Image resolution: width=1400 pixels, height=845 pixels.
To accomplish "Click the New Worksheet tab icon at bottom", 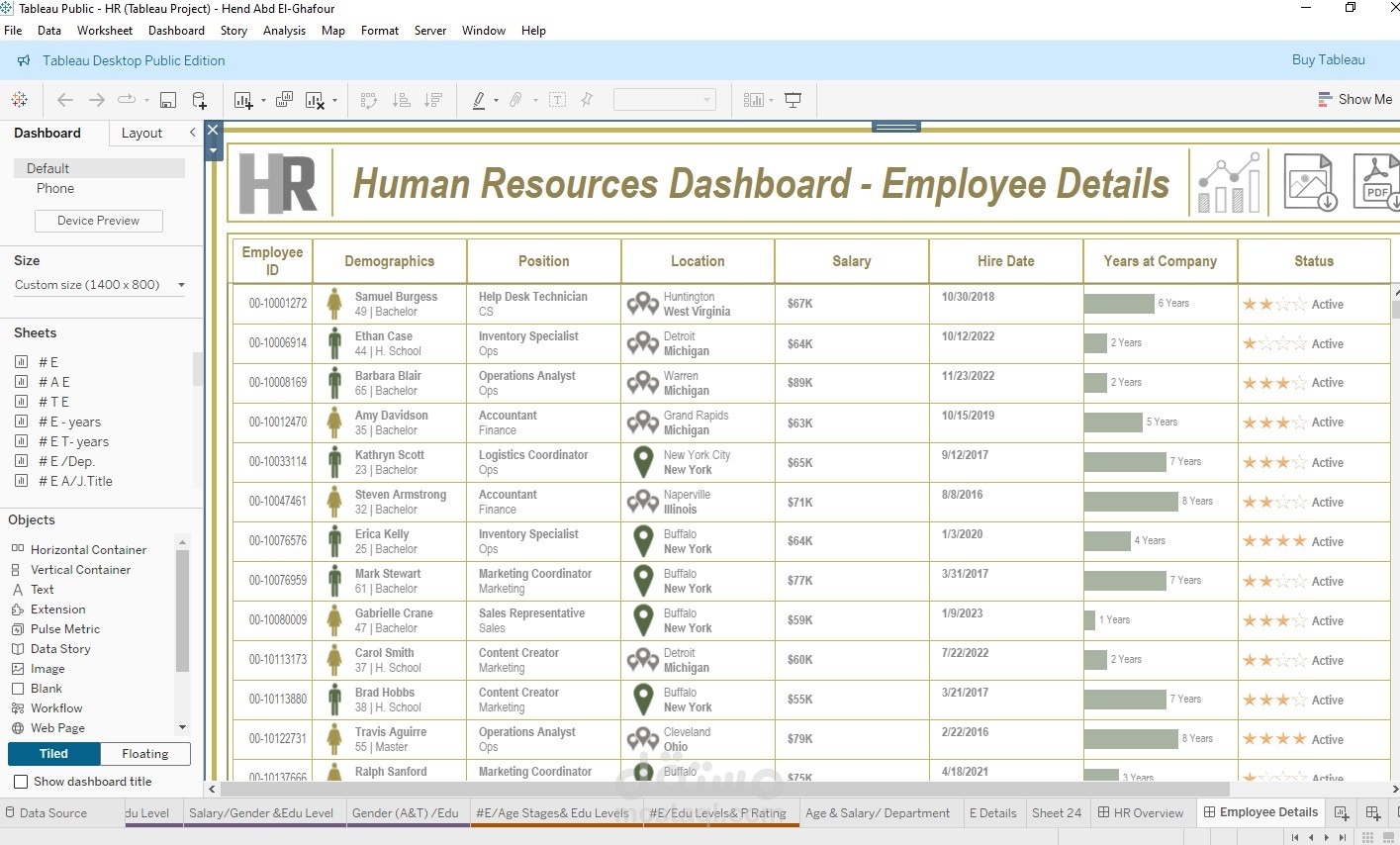I will [1342, 813].
